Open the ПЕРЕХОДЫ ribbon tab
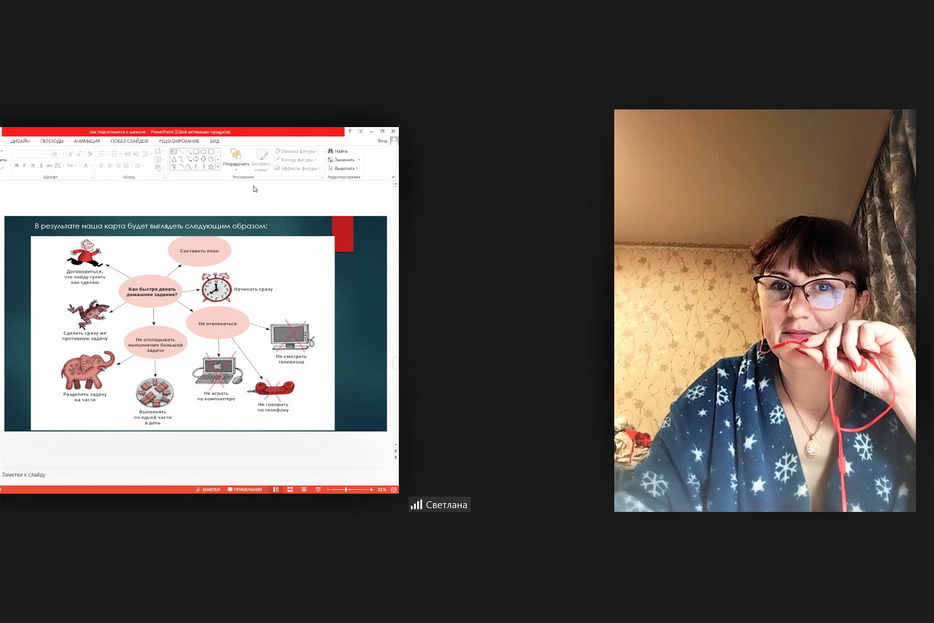This screenshot has width=934, height=623. point(52,141)
